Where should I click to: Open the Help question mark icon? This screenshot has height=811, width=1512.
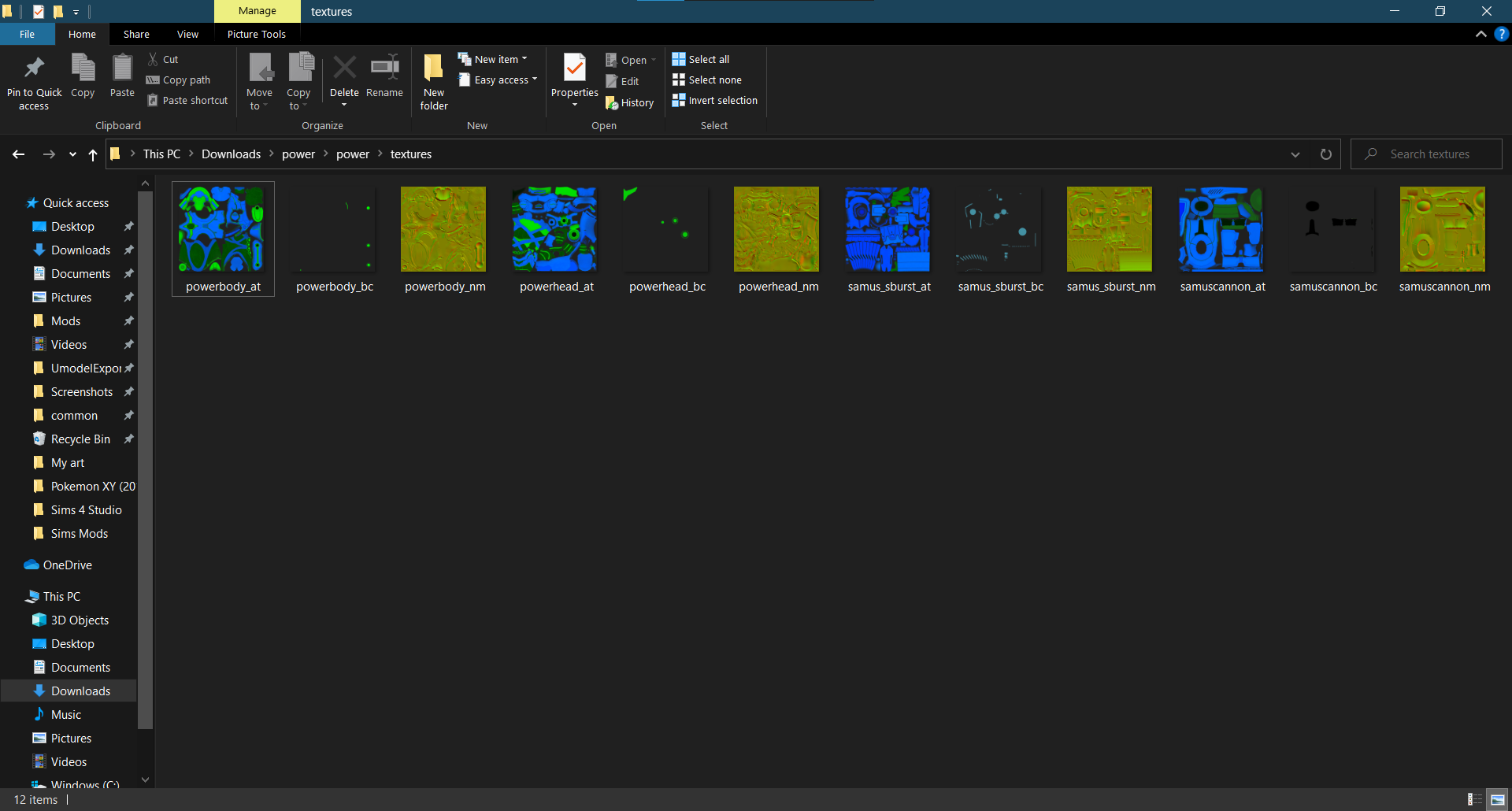[x=1501, y=34]
